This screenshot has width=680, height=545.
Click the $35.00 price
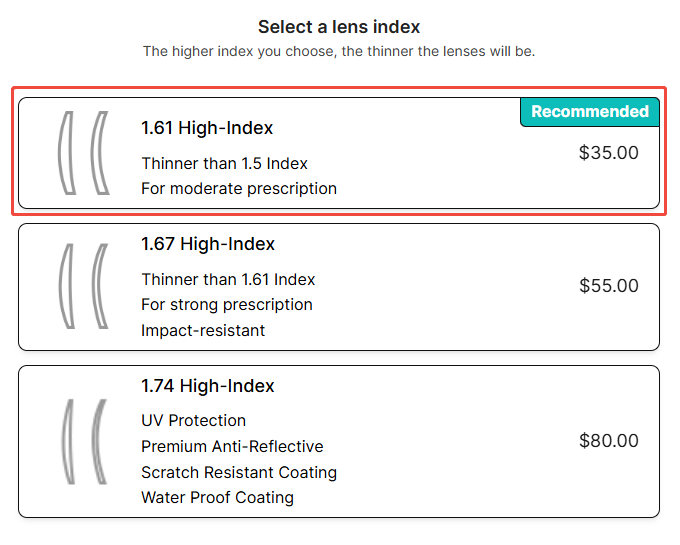608,153
